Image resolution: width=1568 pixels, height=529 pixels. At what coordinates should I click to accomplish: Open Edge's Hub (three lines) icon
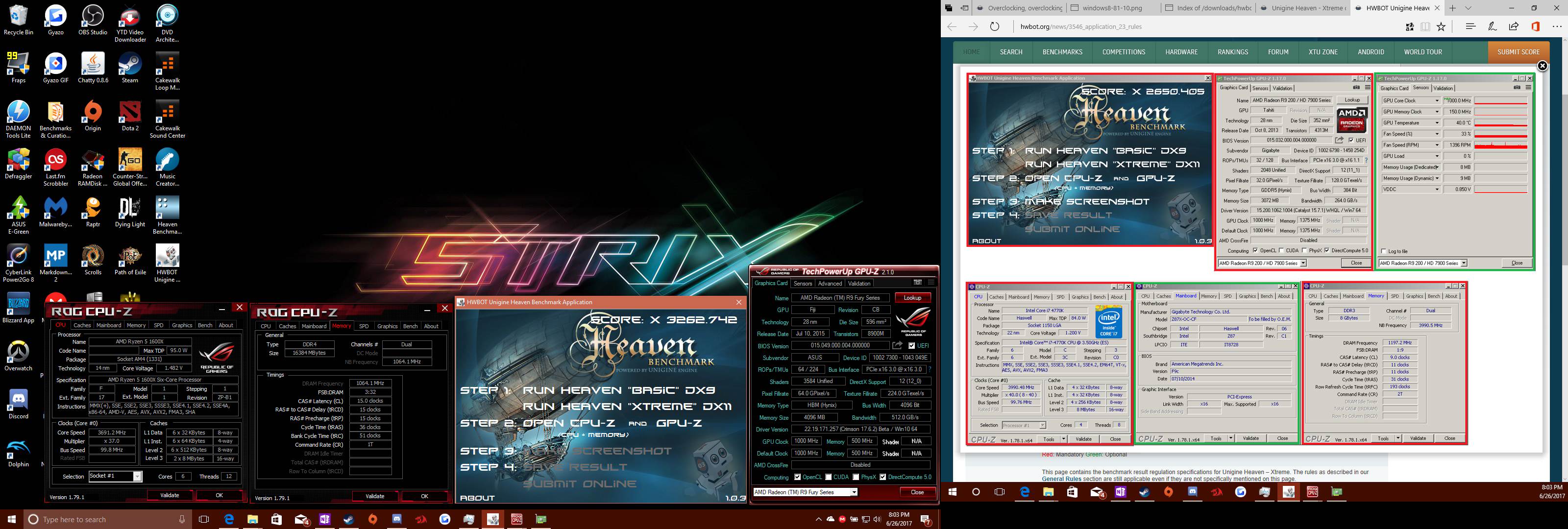coord(1470,27)
